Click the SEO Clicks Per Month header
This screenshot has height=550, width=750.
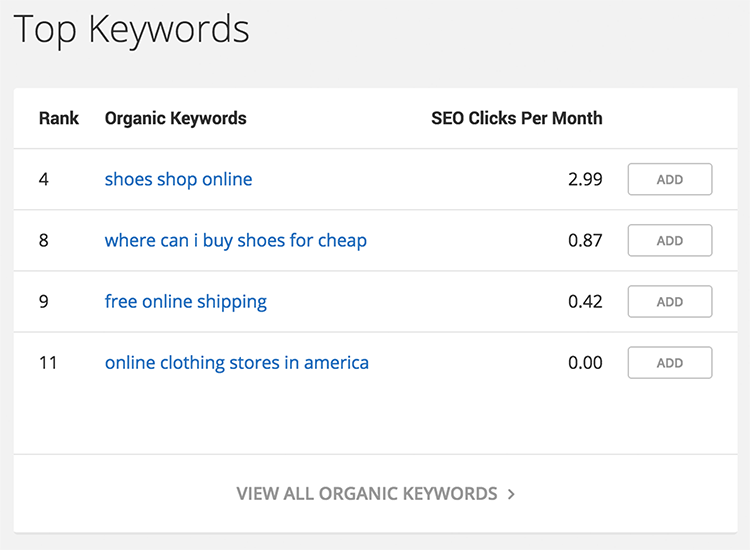pos(517,118)
